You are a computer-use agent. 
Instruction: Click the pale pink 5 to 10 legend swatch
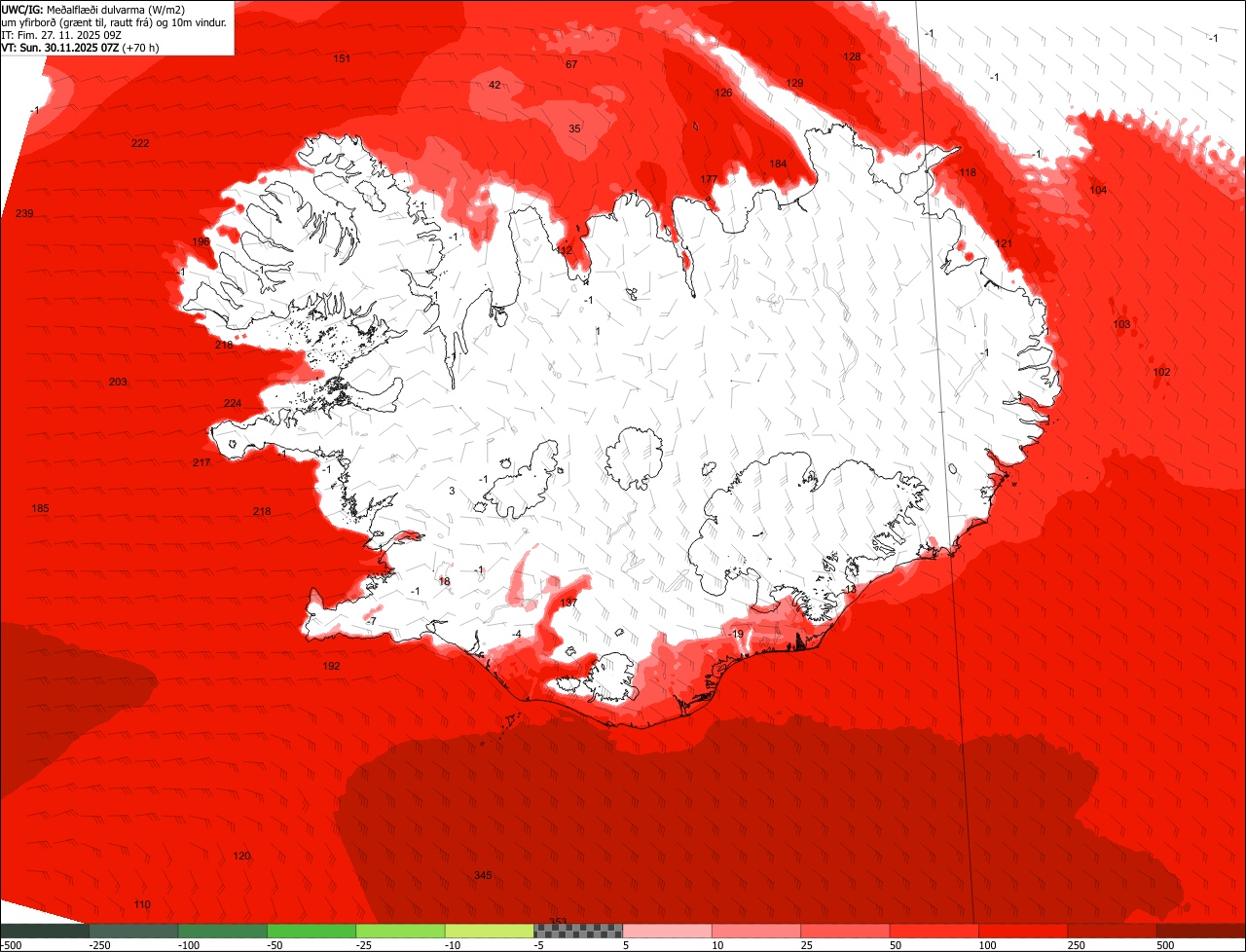668,931
